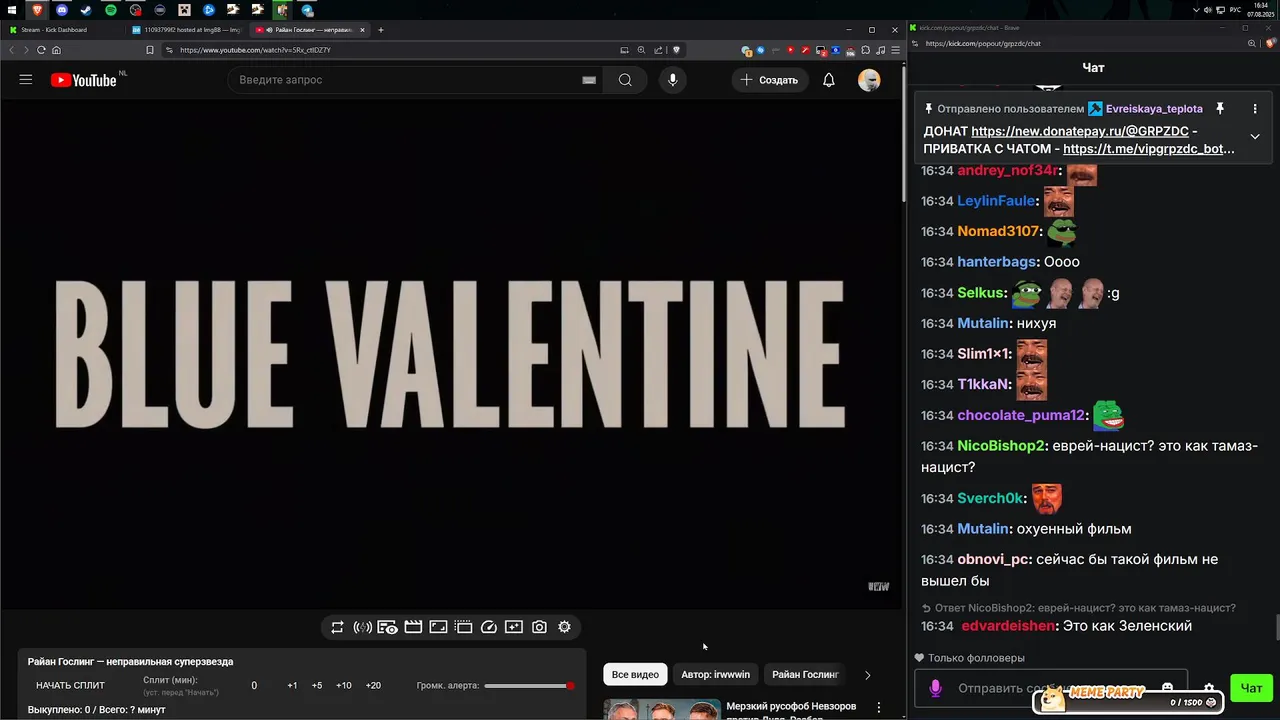This screenshot has width=1280, height=720.
Task: Open player enhancer settings gear
Action: point(564,627)
